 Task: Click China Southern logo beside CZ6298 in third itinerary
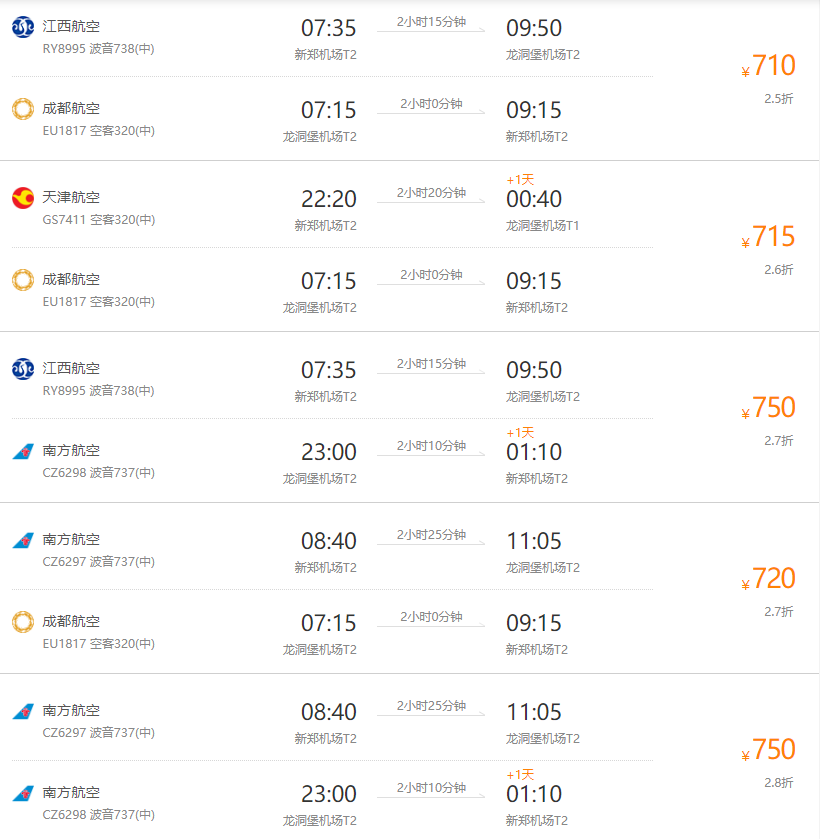23,451
